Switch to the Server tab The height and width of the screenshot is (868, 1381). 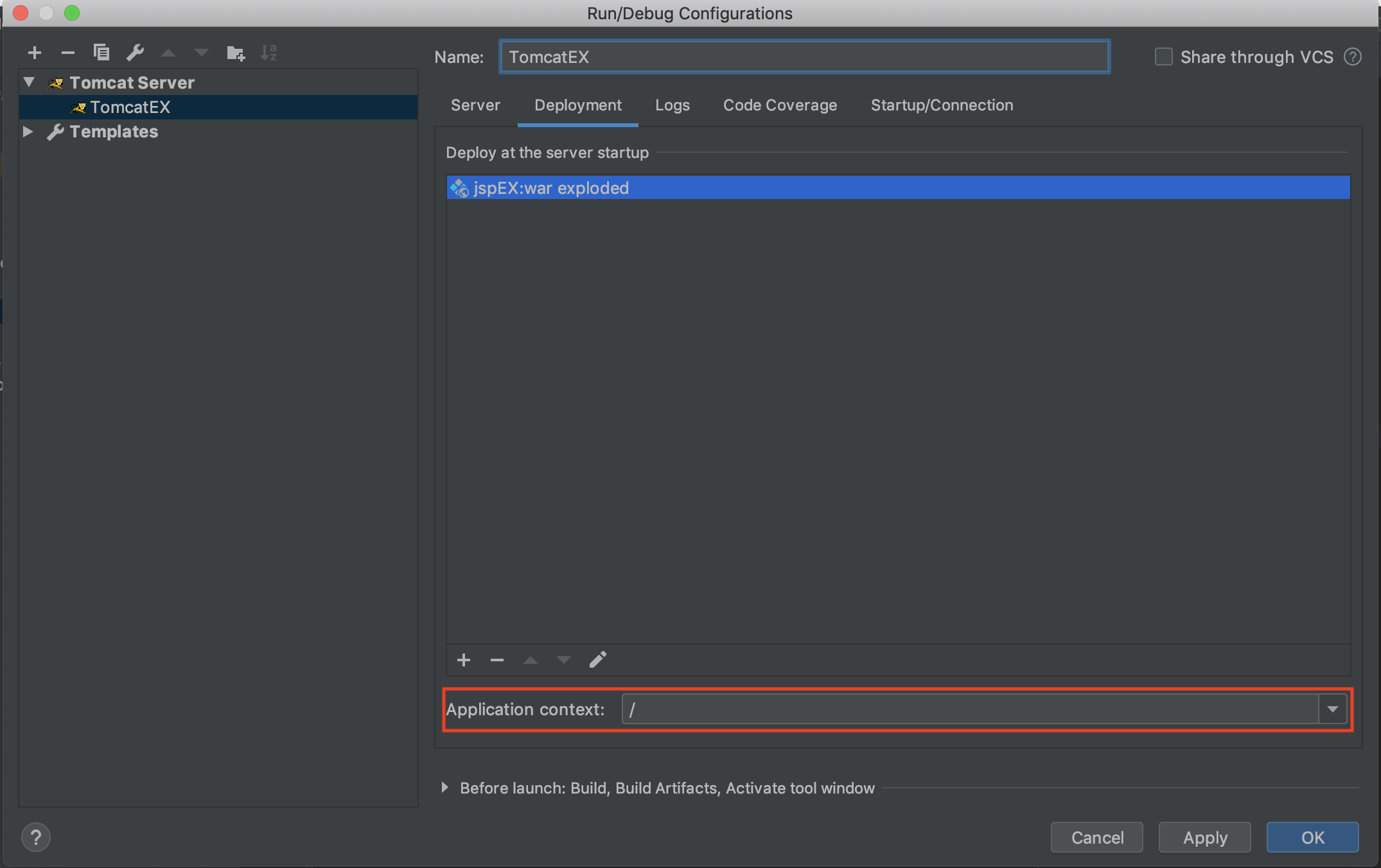[475, 105]
